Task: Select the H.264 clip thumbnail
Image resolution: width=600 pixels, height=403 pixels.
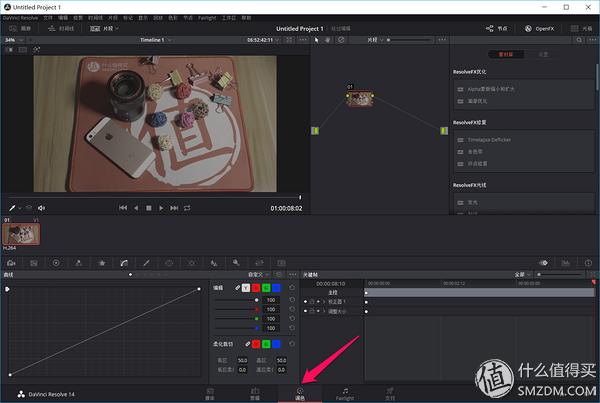Action: [x=19, y=232]
